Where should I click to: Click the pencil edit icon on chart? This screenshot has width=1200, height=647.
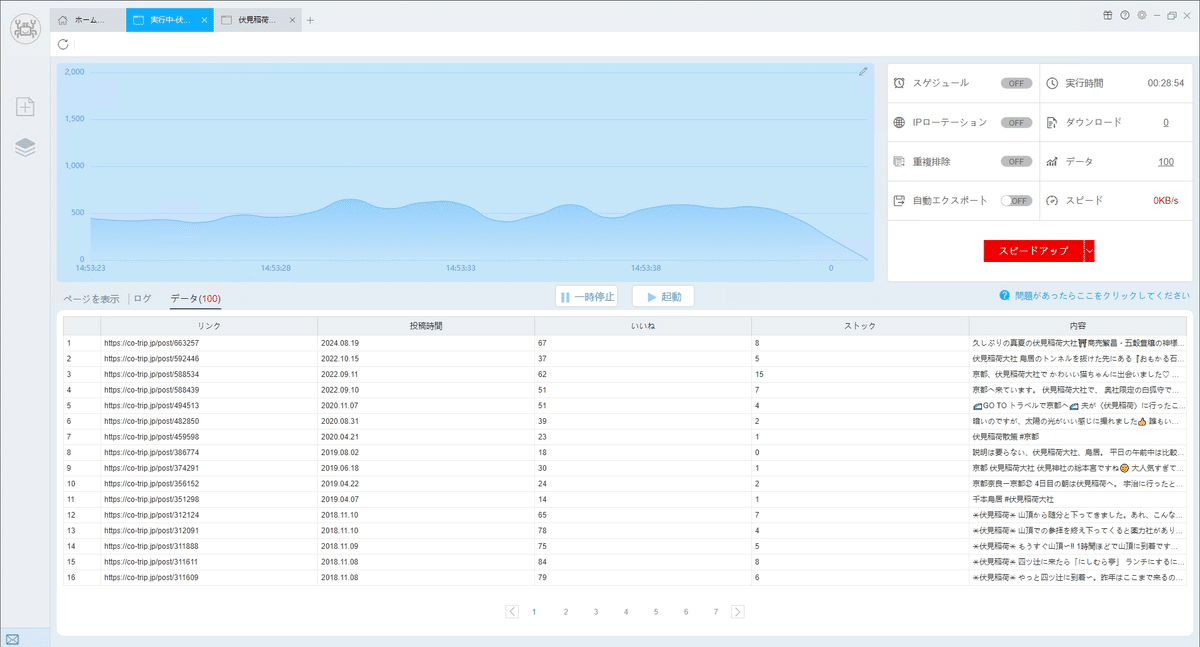tap(863, 72)
